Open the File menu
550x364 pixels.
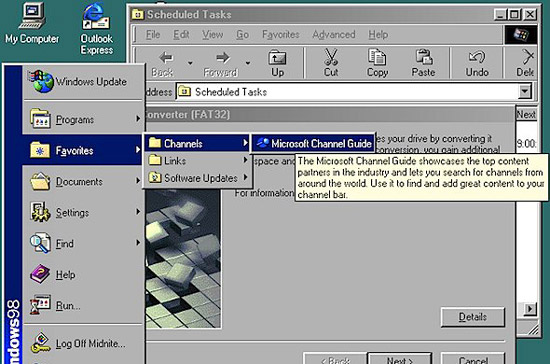pos(153,34)
